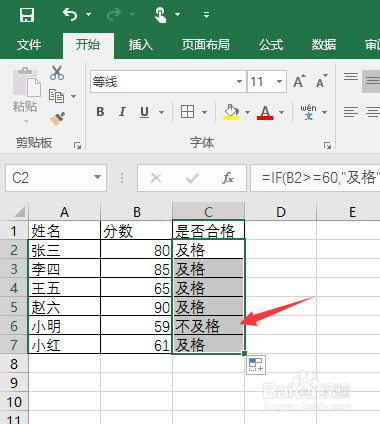Select row 6 header
Image resolution: width=380 pixels, height=424 pixels.
tap(14, 326)
